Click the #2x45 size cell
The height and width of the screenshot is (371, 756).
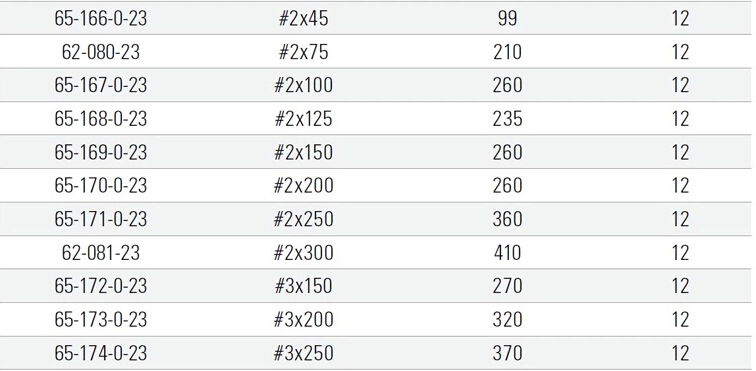coord(303,18)
